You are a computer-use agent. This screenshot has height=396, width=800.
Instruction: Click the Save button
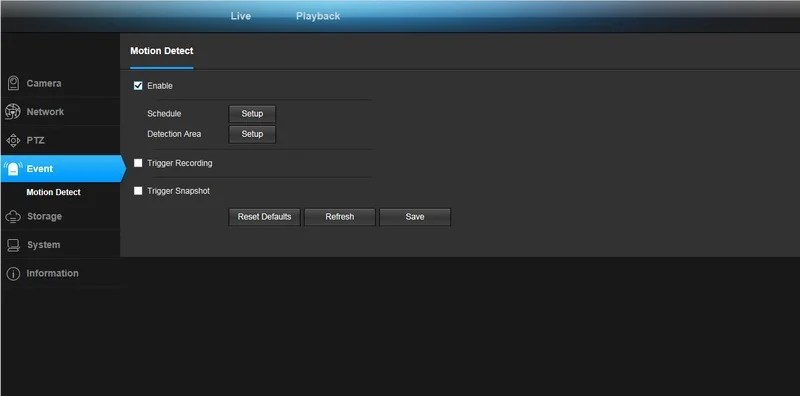click(415, 217)
